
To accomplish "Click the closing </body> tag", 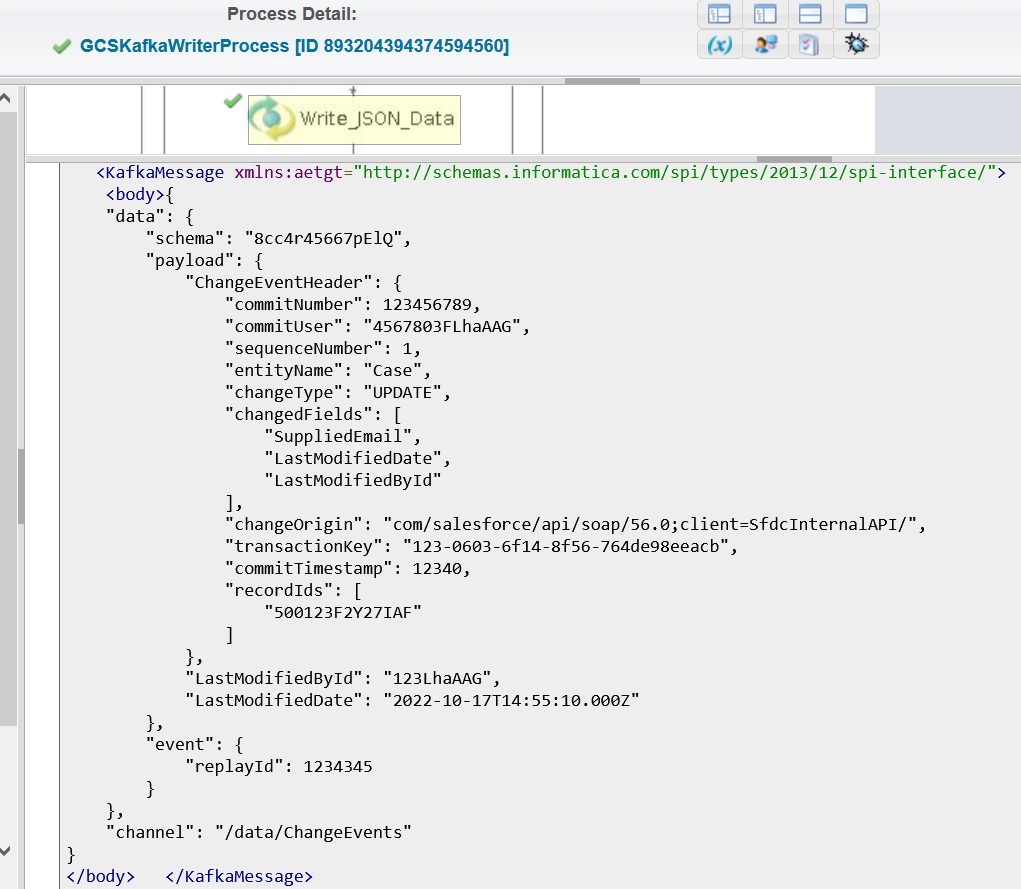I will (x=101, y=877).
